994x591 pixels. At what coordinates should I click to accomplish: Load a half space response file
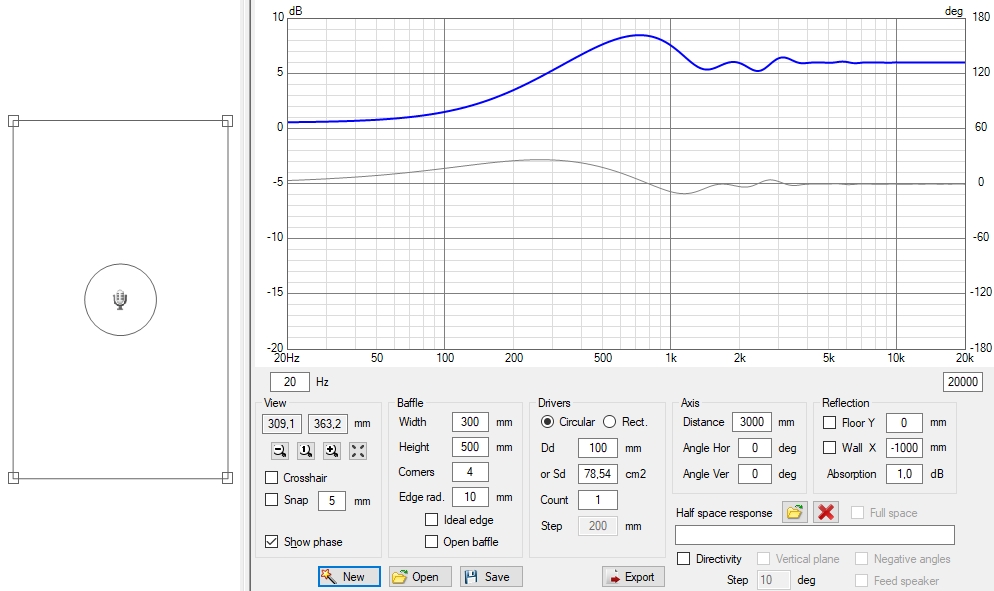(794, 512)
